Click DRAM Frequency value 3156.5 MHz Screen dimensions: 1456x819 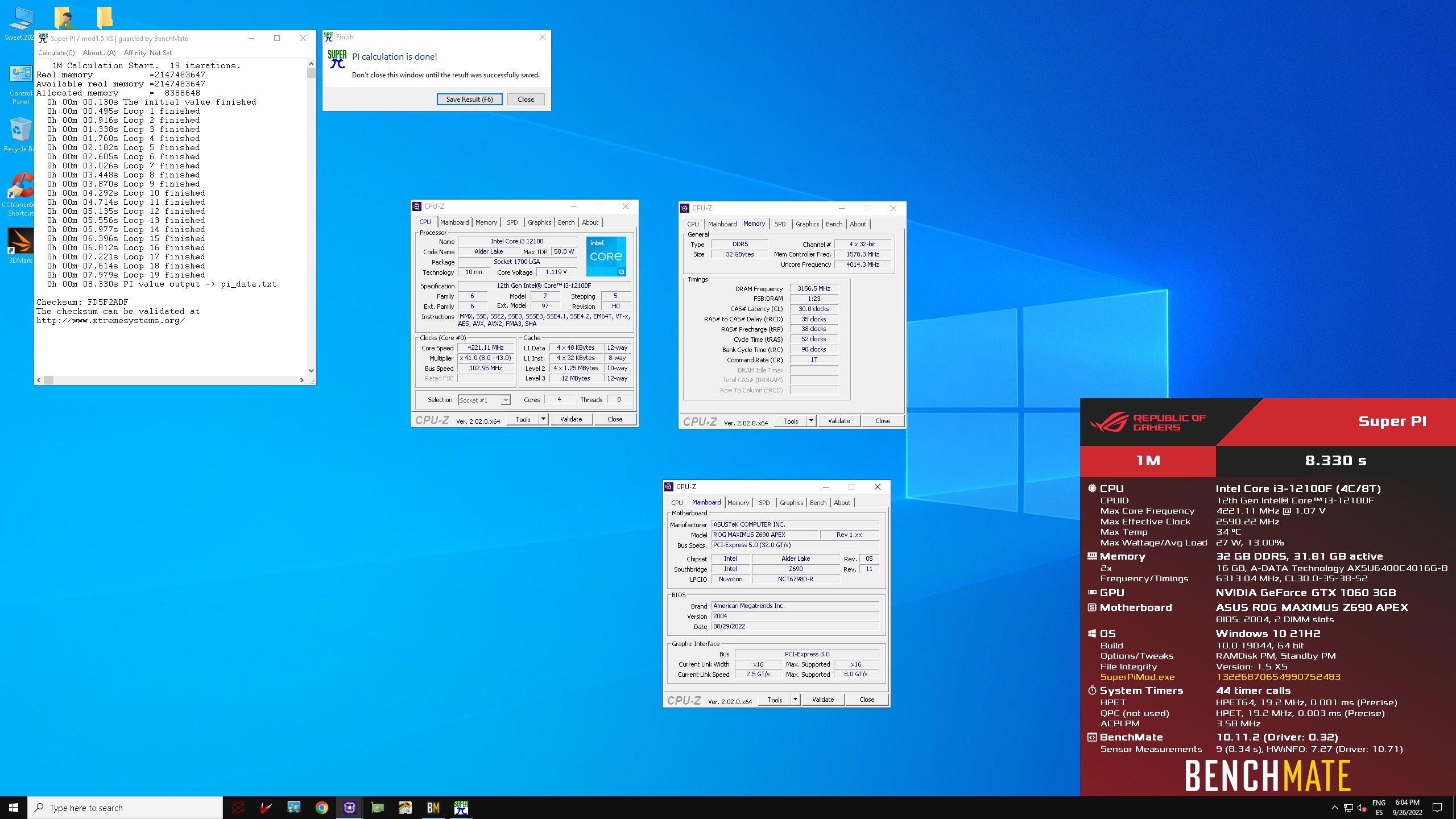813,288
